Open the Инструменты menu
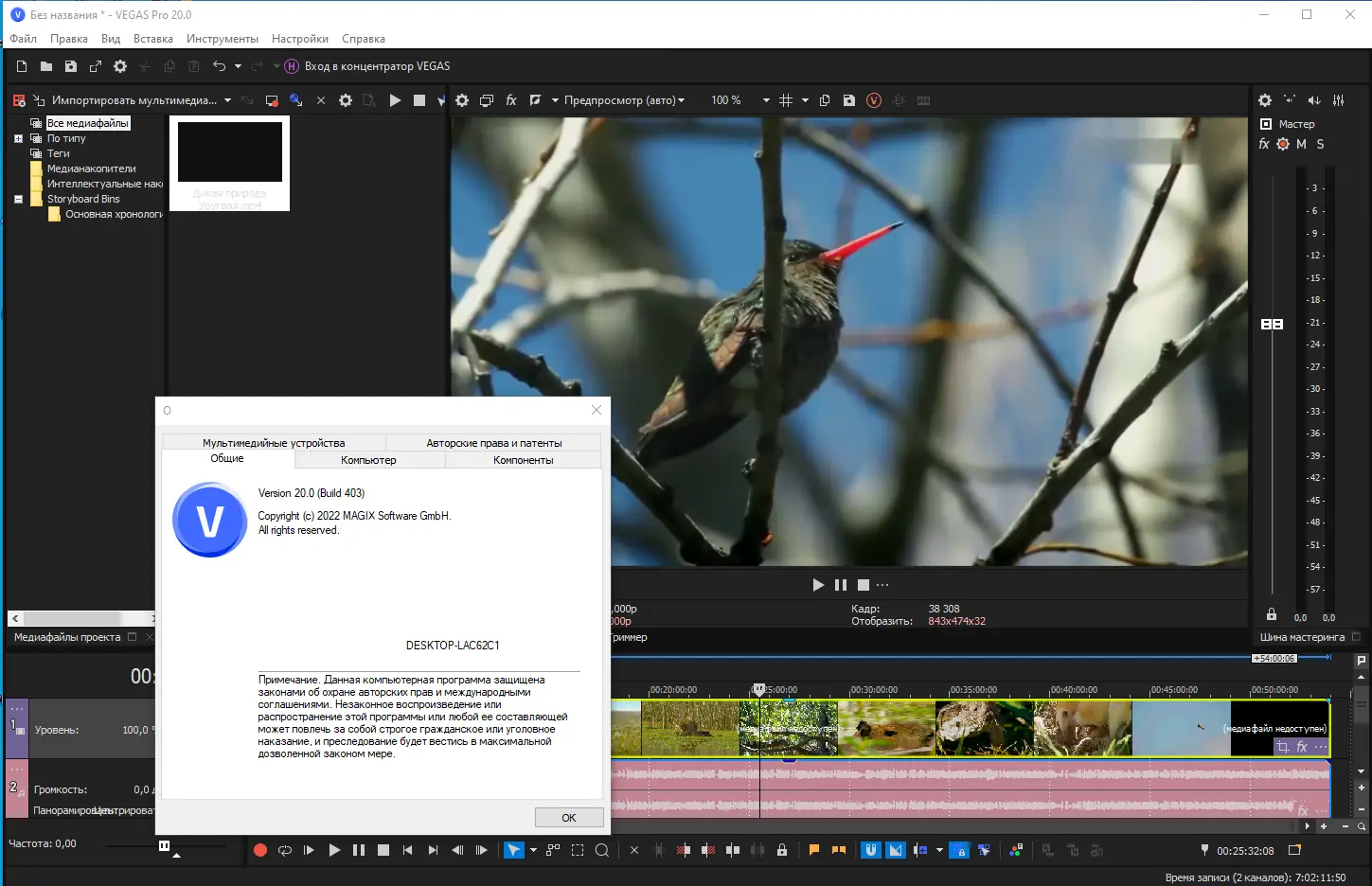The height and width of the screenshot is (886, 1372). 223,39
